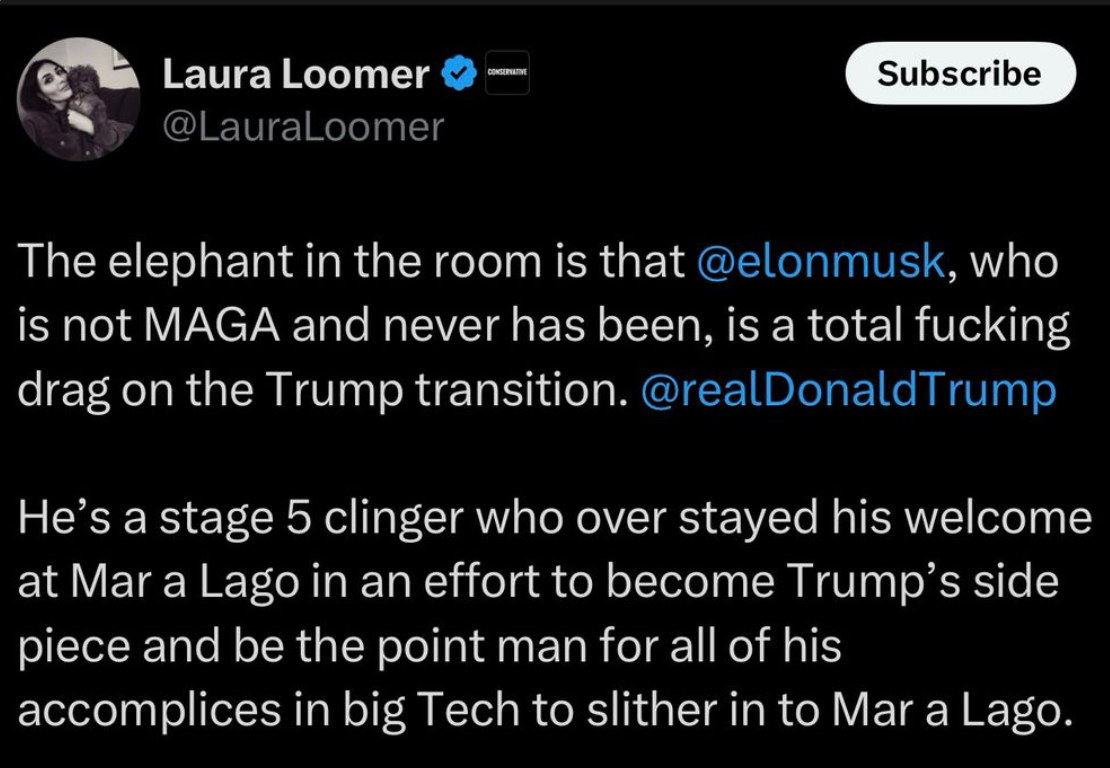Viewport: 1110px width, 768px height.
Task: Click the first paragraph starting 'The elephant'
Action: point(540,326)
